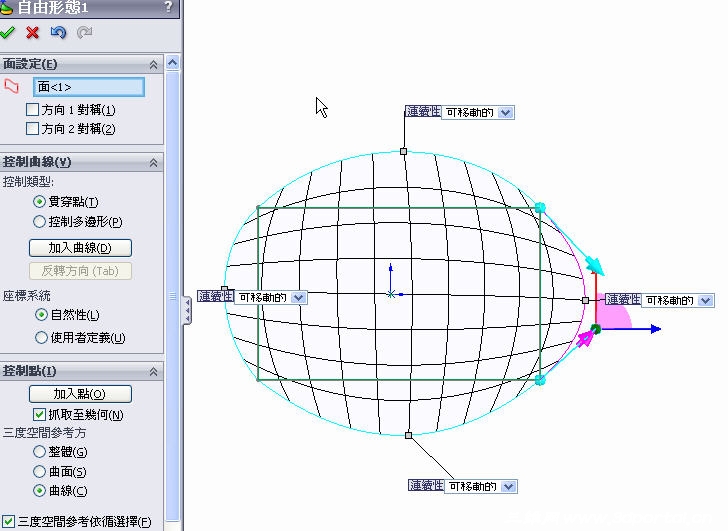Select 貫穿點 control type radio
728x531 pixels.
click(39, 201)
